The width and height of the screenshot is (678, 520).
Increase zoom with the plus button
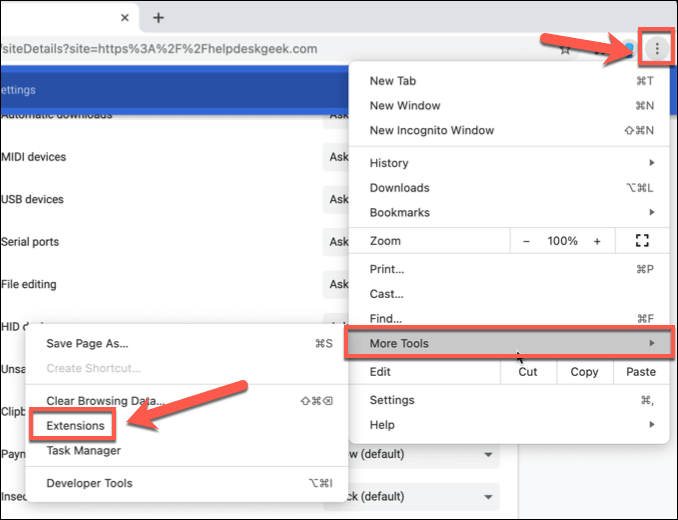point(597,241)
